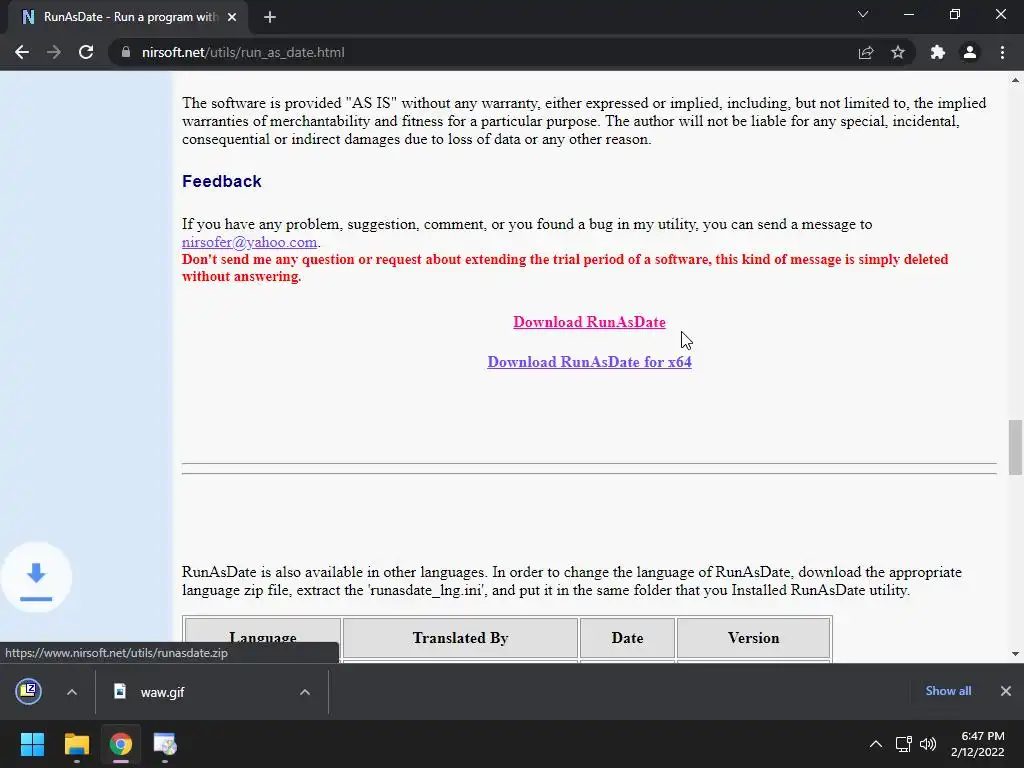Switch to the RunAsDate tab
1024x768 pixels.
[129, 17]
